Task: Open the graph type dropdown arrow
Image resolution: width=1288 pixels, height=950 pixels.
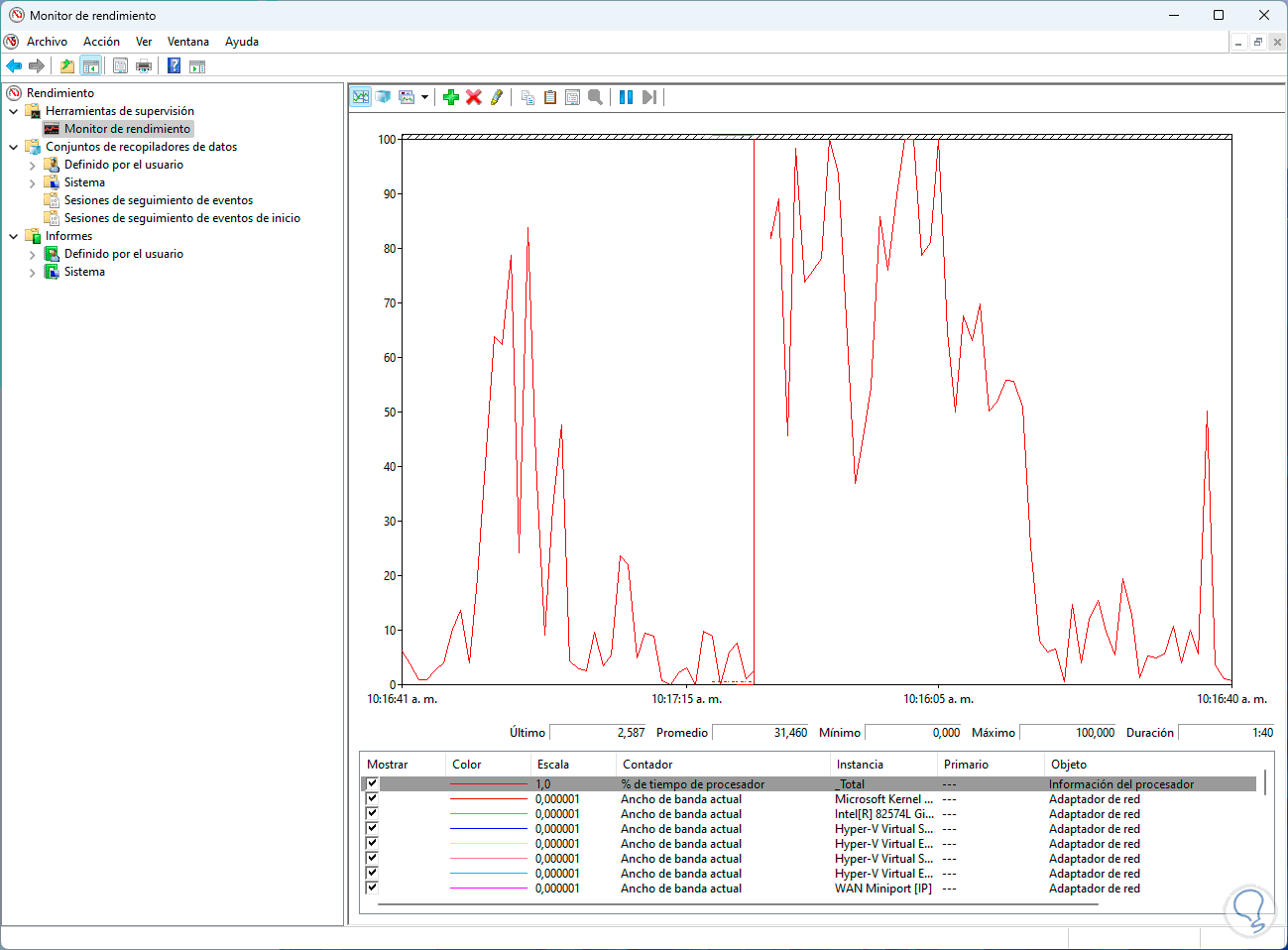Action: 424,97
